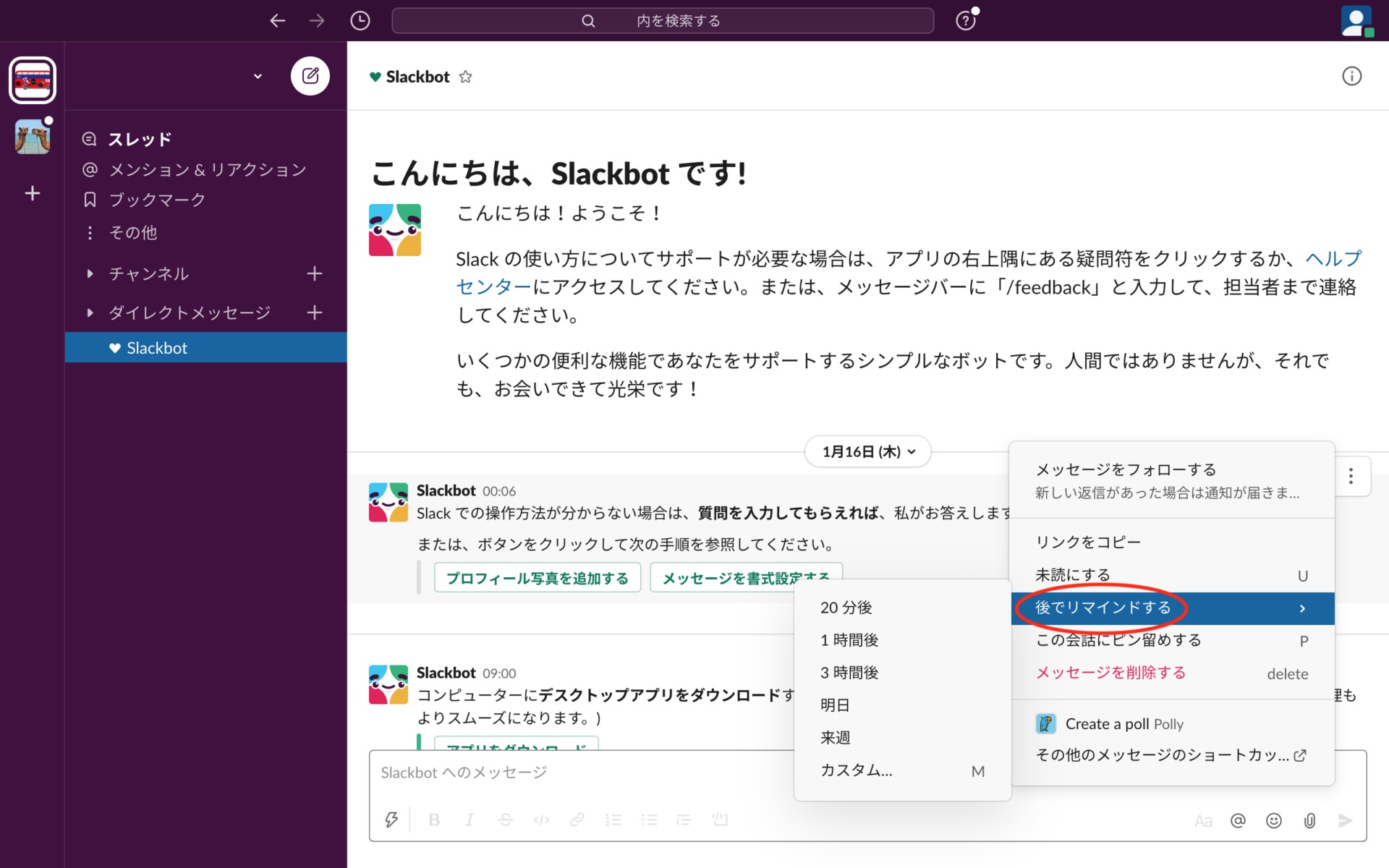Compose a new message
Screen dimensions: 1389x868
310,76
